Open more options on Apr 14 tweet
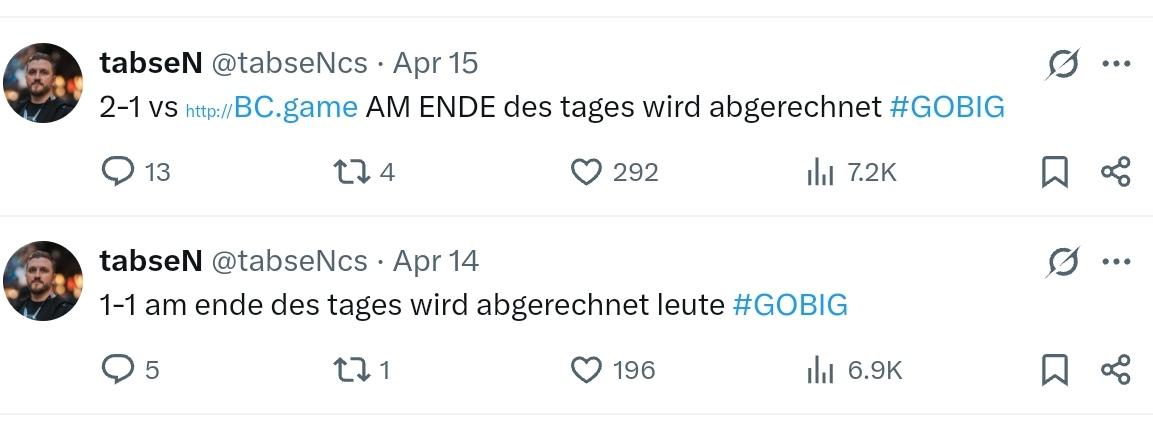Viewport: 1153px width, 433px height. pos(1115,261)
